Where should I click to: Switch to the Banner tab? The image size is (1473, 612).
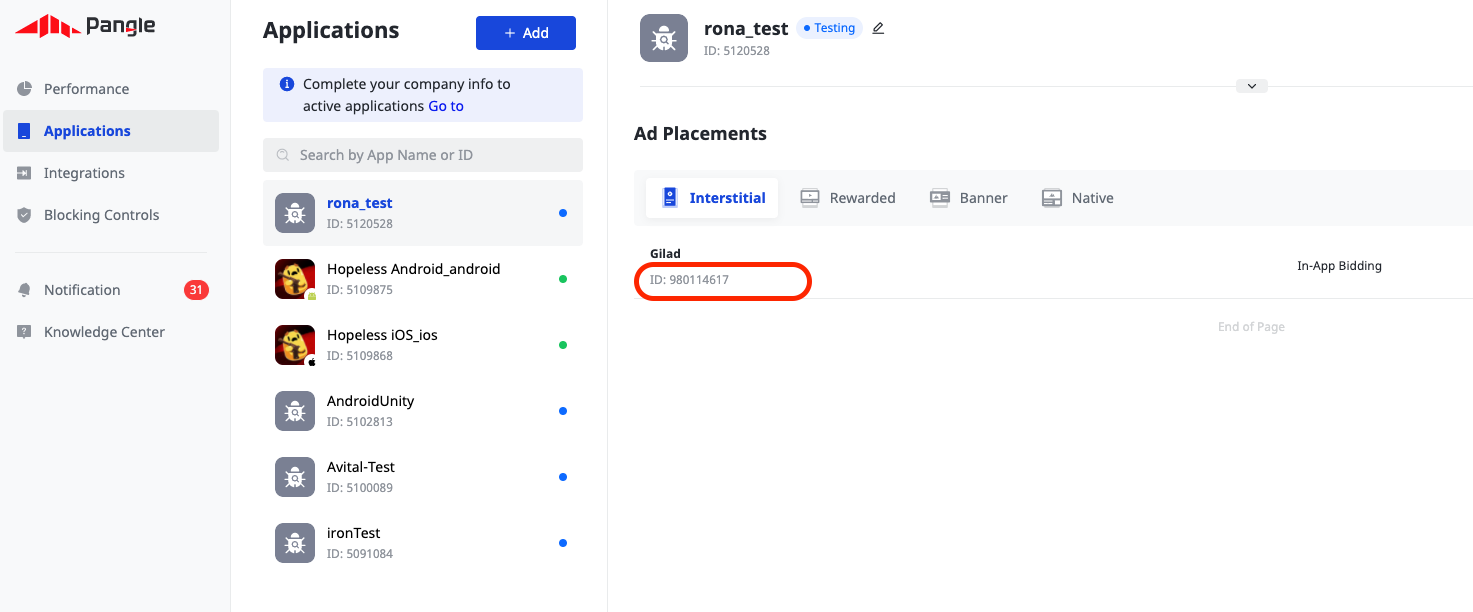tap(968, 198)
